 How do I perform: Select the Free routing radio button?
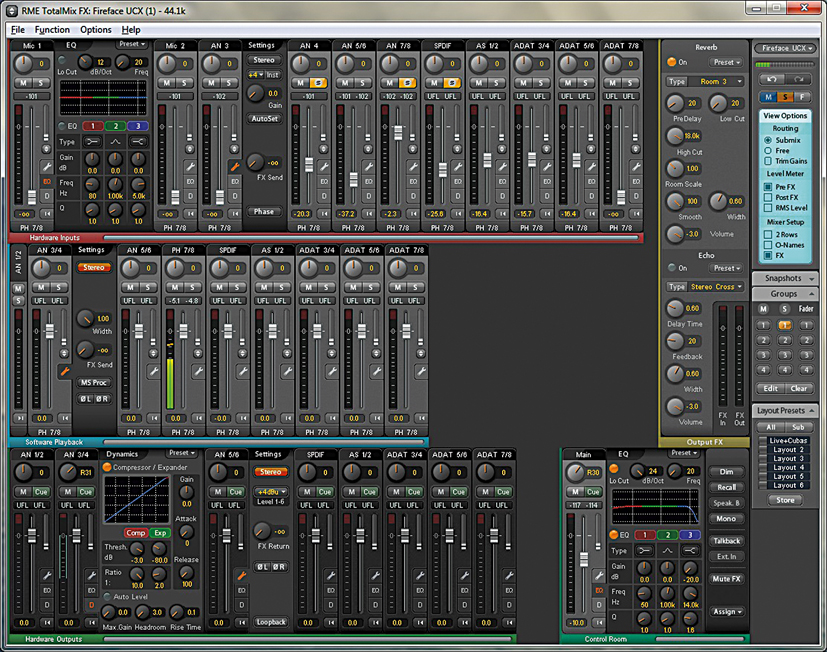[768, 150]
